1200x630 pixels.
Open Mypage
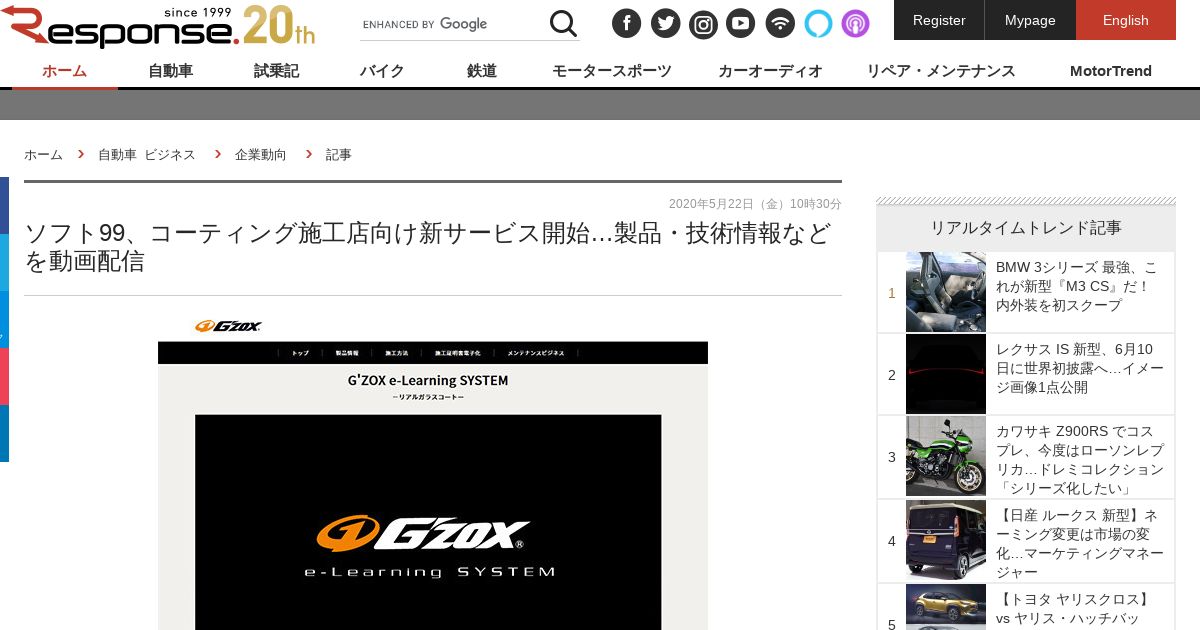(1030, 20)
